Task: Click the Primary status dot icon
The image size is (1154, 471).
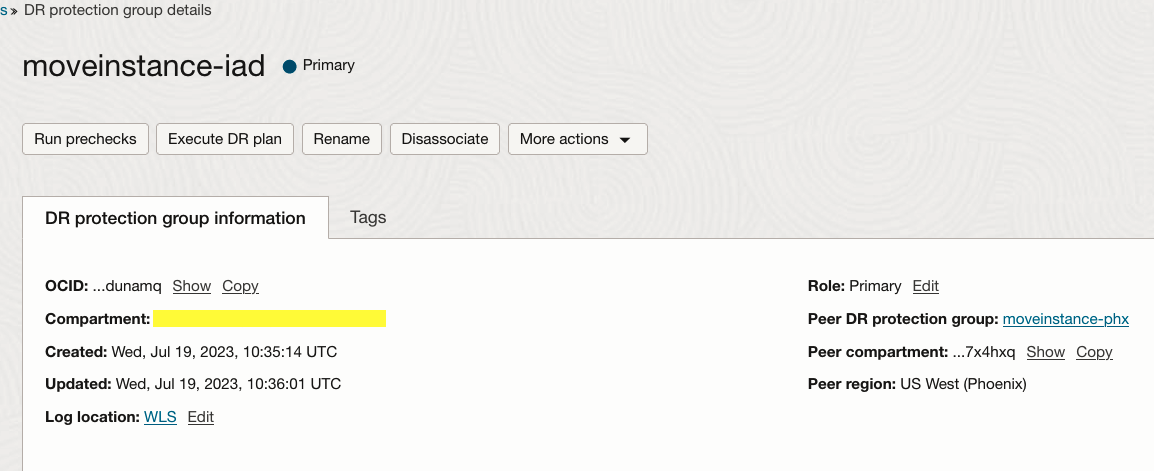Action: (290, 66)
